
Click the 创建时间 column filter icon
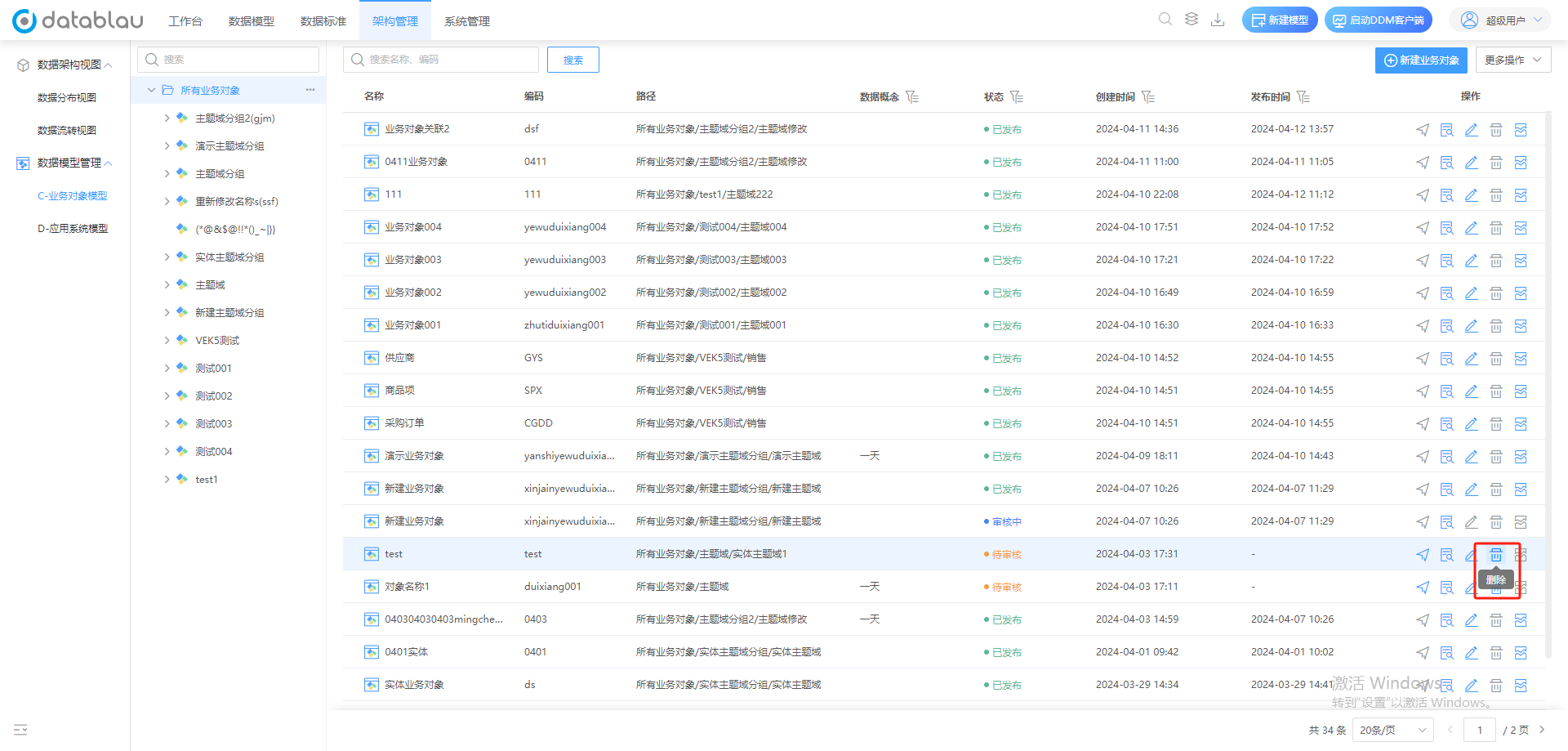1148,97
